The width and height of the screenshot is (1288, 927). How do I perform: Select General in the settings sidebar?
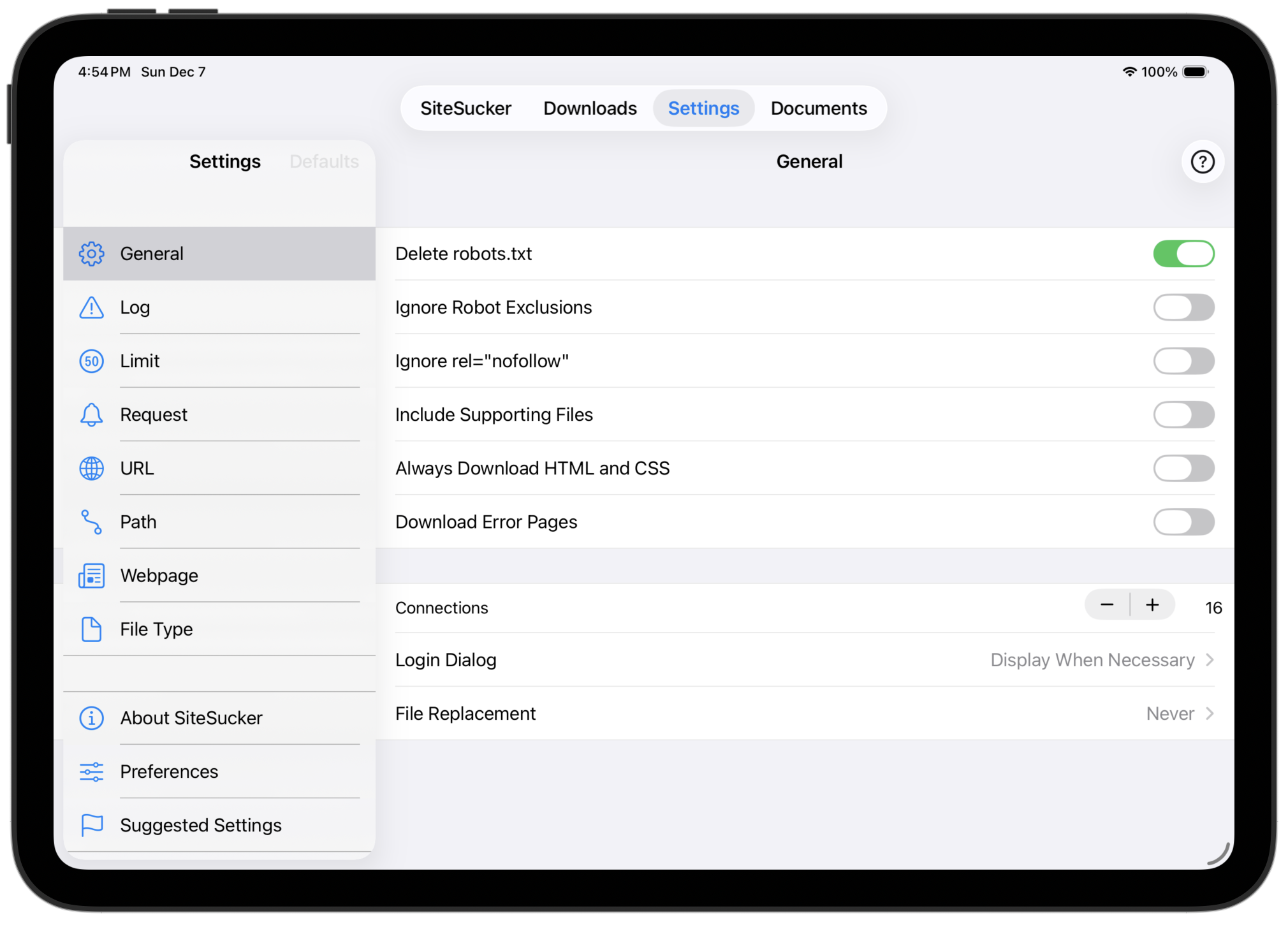pyautogui.click(x=219, y=254)
